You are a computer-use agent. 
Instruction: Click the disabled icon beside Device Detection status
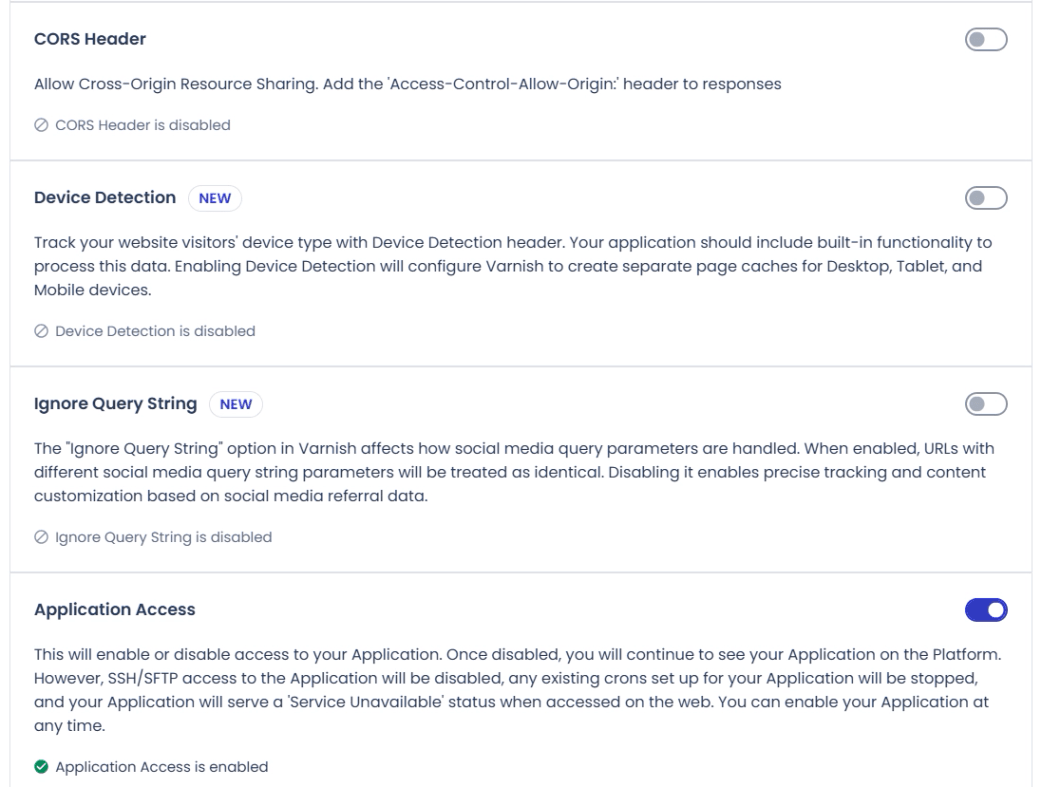pyautogui.click(x=41, y=332)
